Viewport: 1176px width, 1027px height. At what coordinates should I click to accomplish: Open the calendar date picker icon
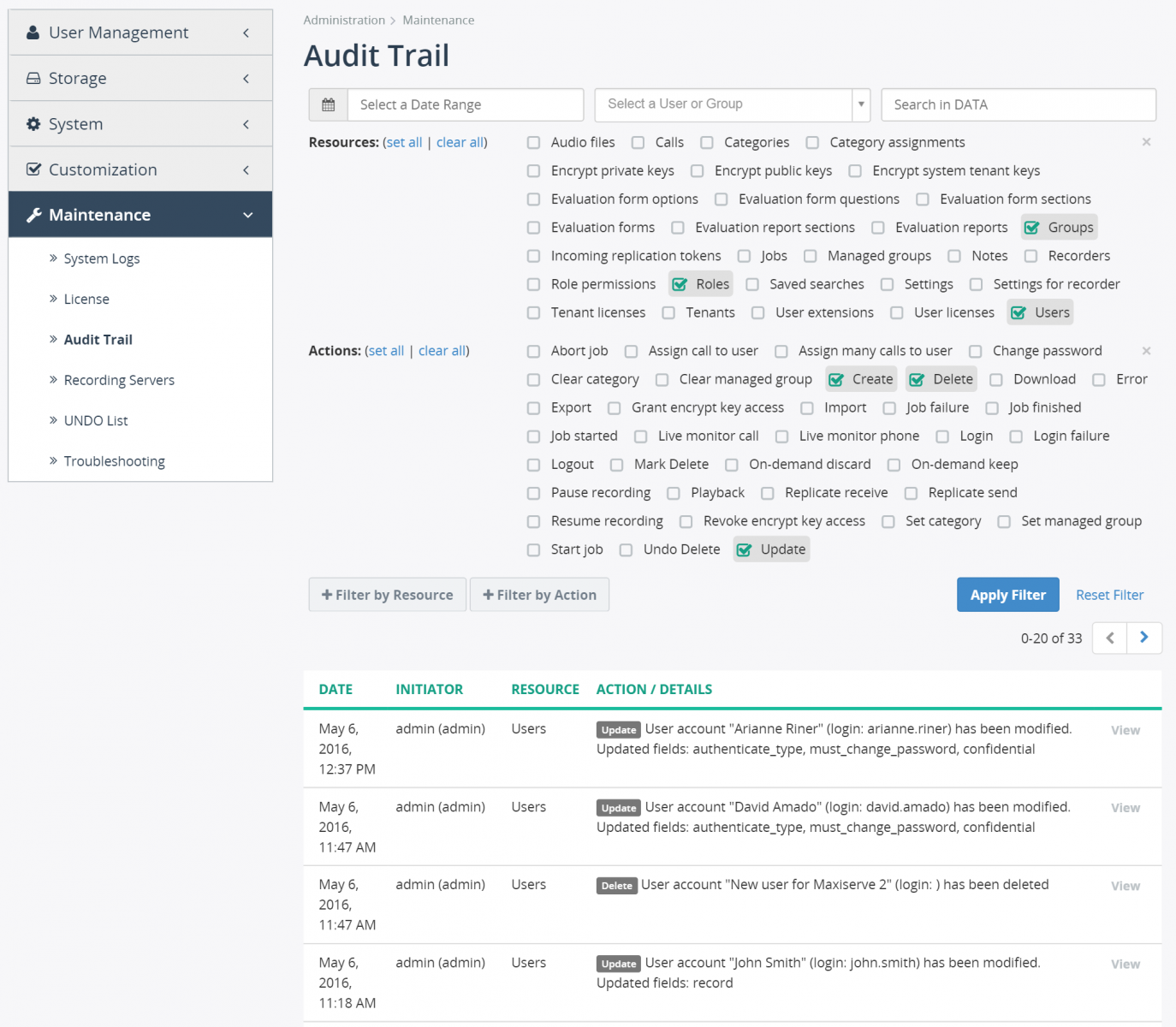[x=328, y=104]
